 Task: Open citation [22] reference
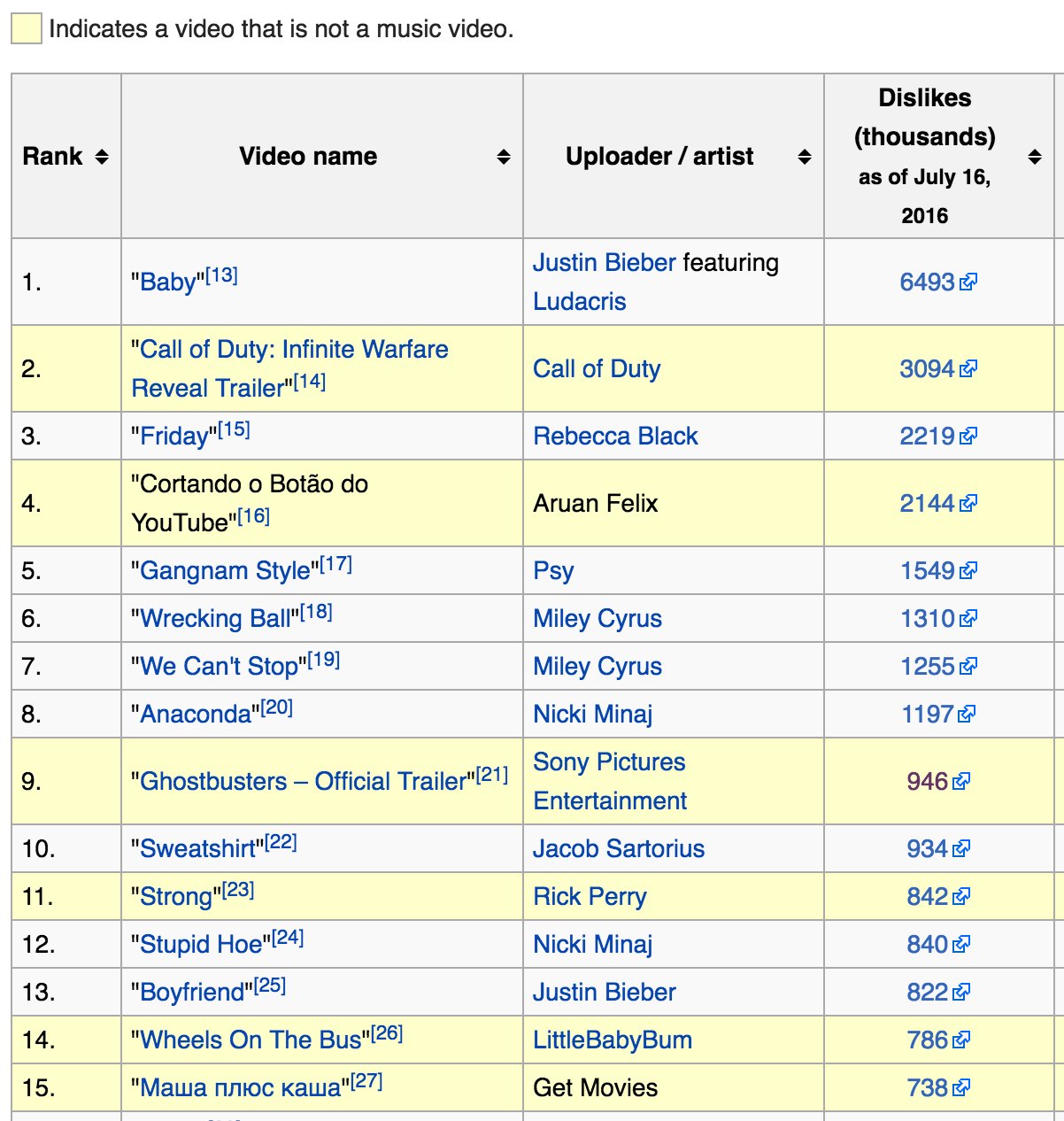[281, 842]
